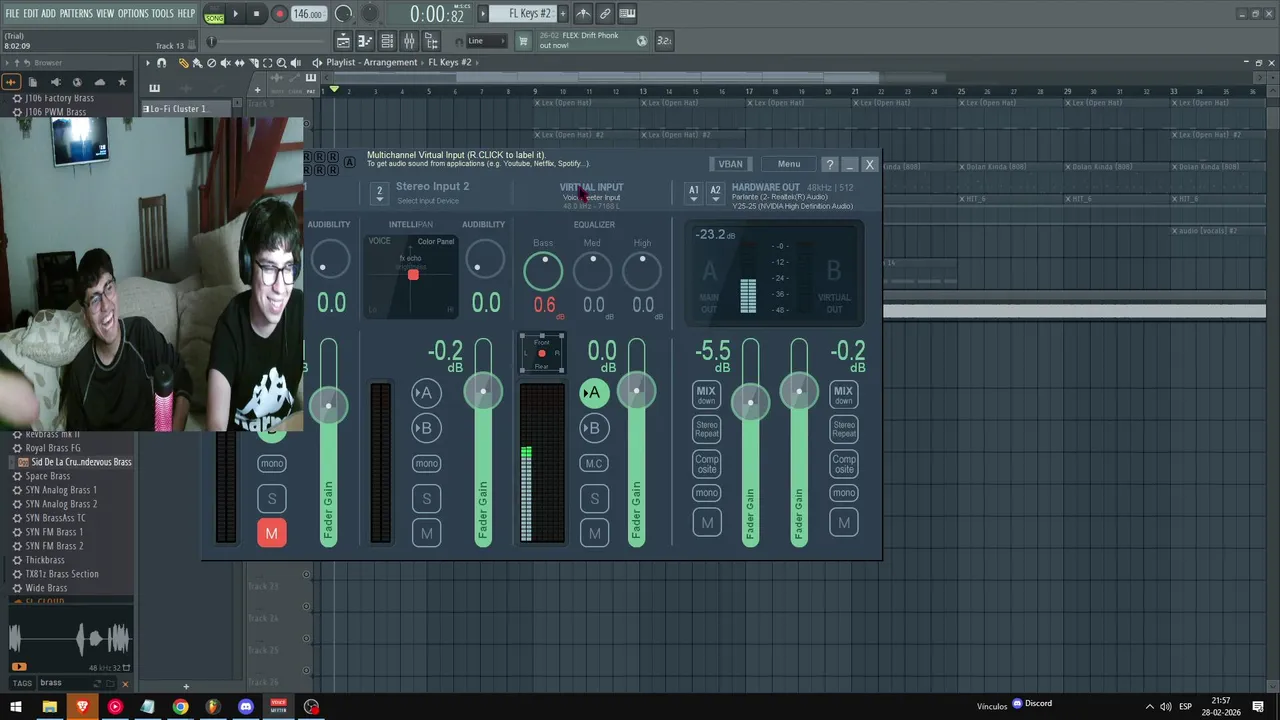Click the Browser cloud tab icon
The image size is (1280, 720).
(100, 82)
